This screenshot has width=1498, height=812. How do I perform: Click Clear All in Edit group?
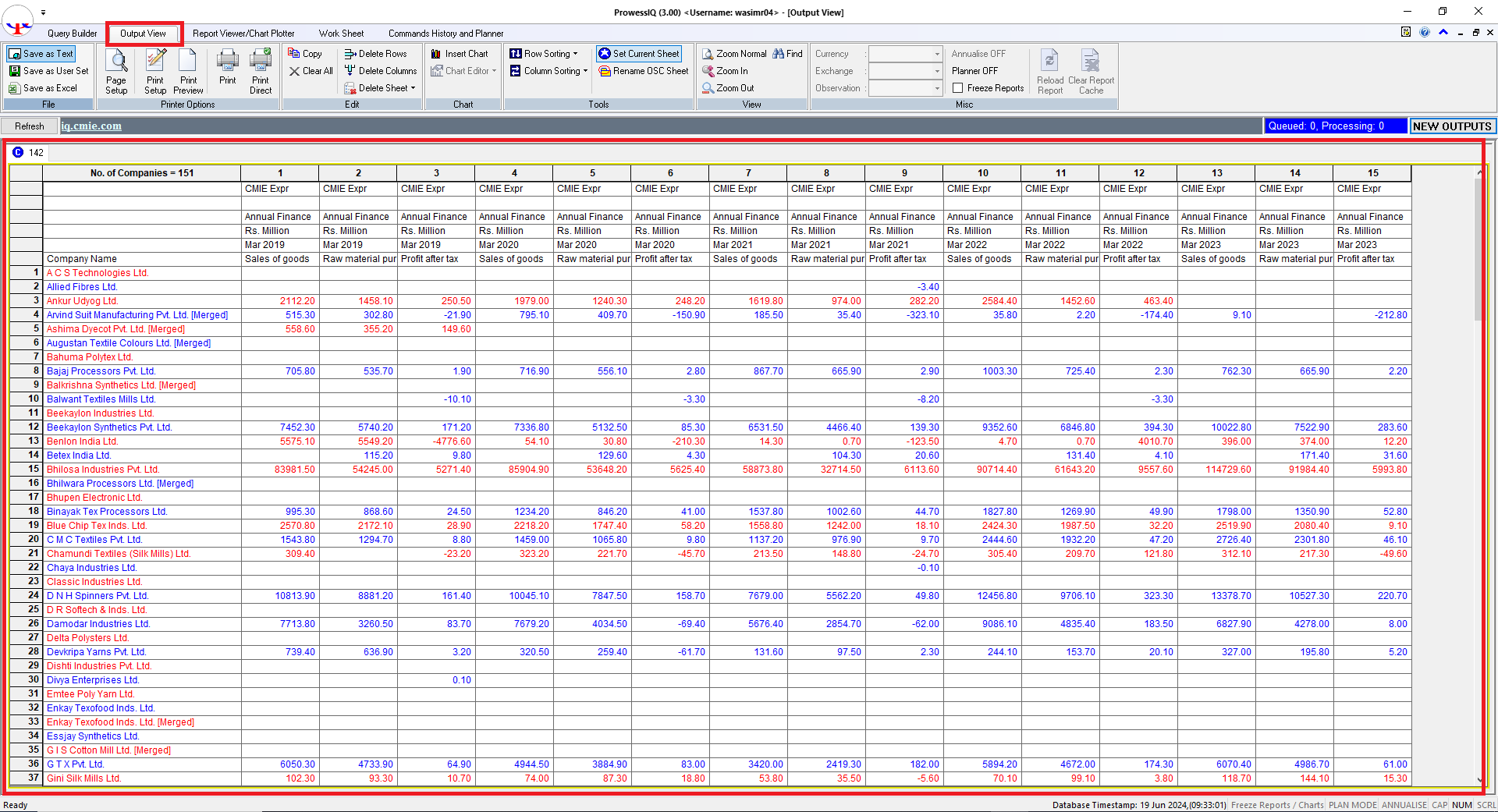pos(311,71)
